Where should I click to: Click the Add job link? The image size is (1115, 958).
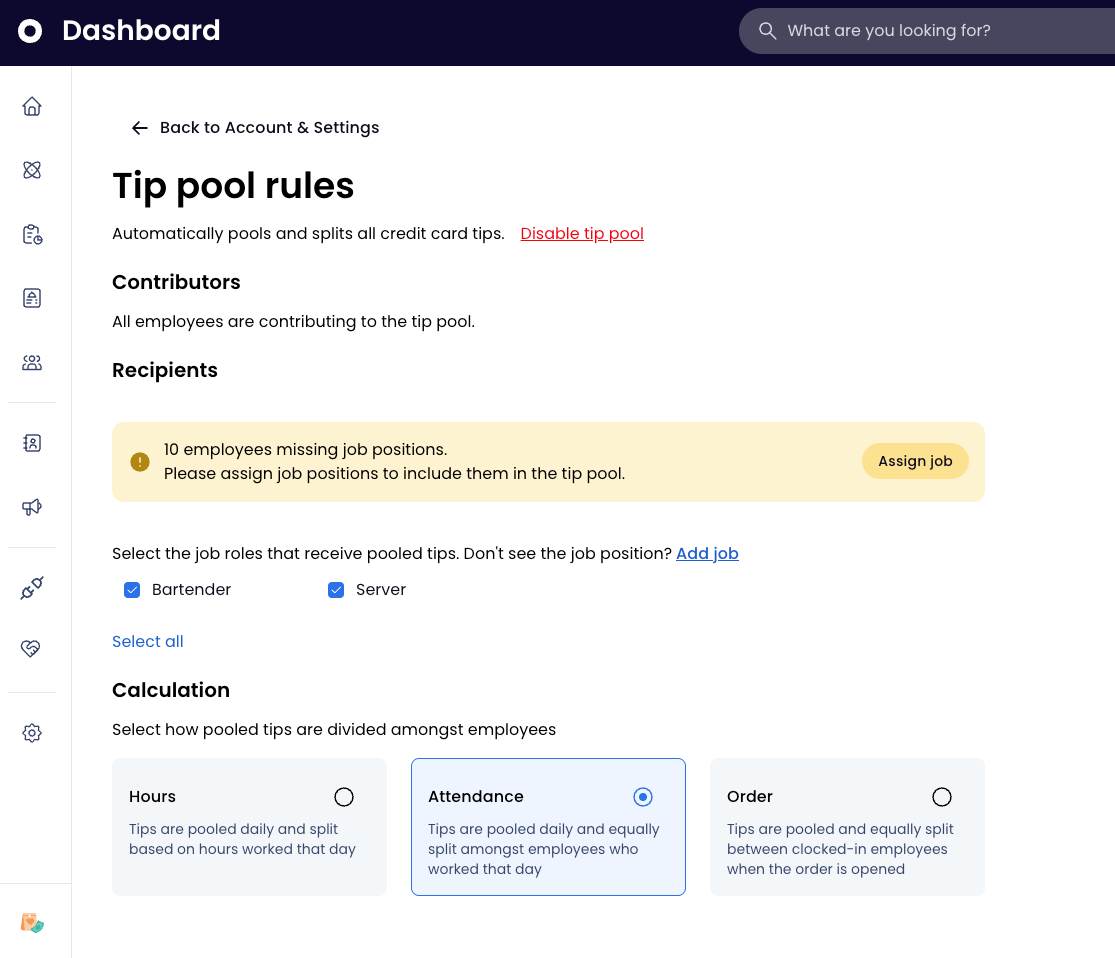(707, 553)
